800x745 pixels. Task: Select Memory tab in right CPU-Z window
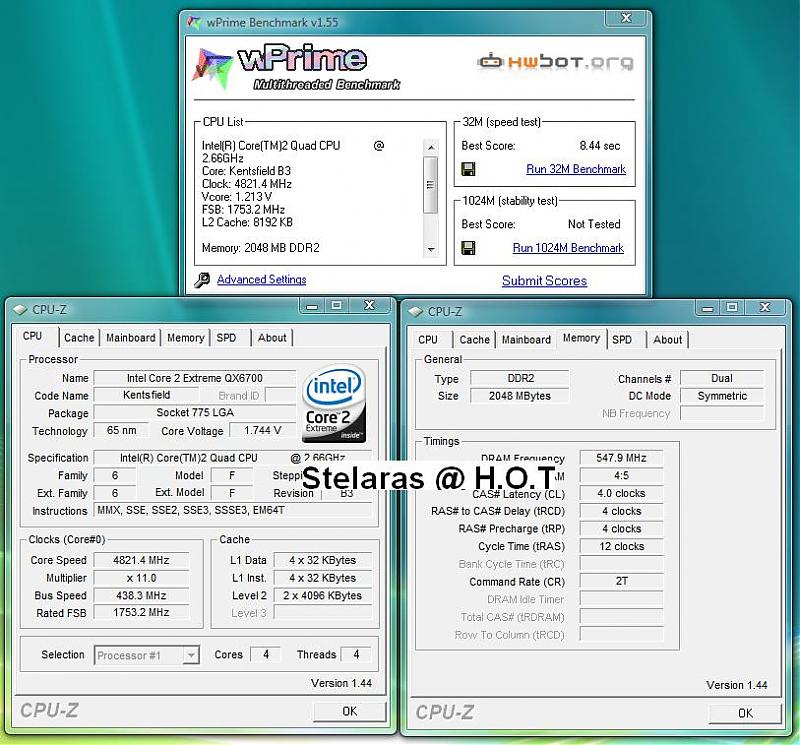click(x=581, y=338)
